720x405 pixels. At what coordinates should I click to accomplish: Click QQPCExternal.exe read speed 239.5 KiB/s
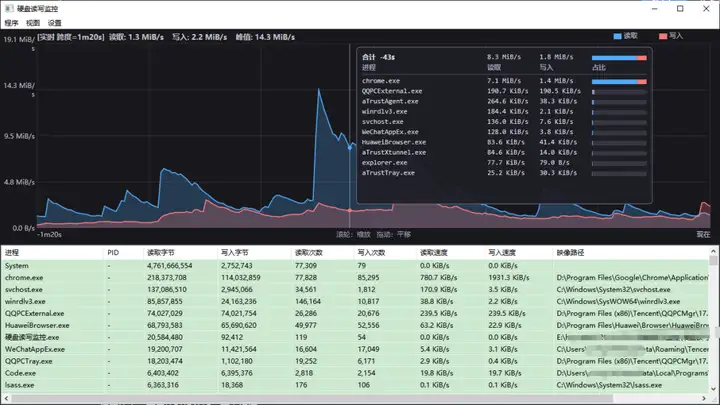(x=439, y=313)
